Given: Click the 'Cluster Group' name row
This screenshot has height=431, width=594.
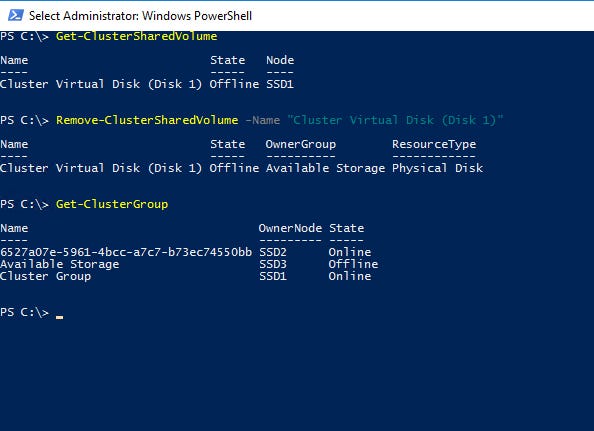Looking at the screenshot, I should click(45, 276).
